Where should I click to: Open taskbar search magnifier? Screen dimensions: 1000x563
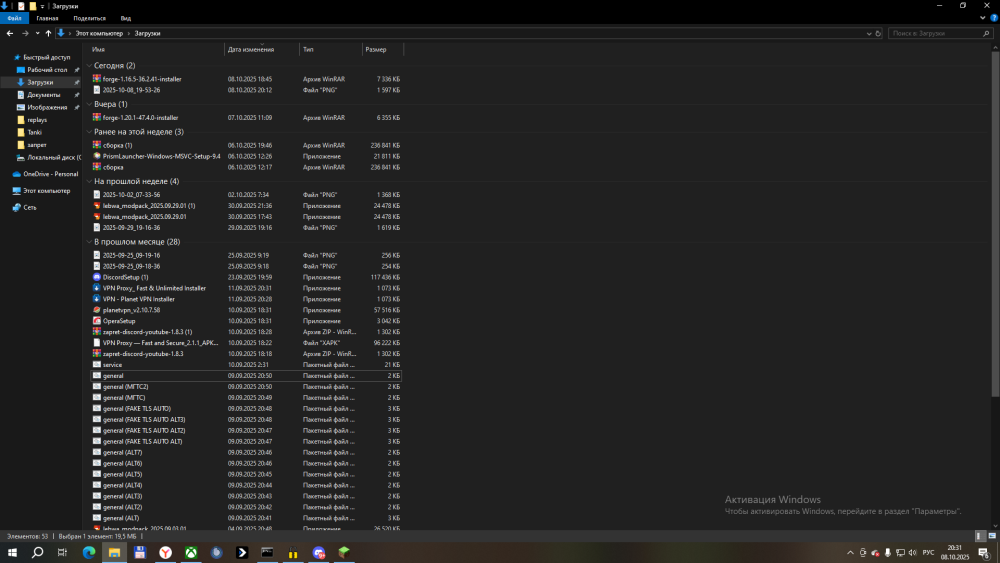(x=38, y=552)
